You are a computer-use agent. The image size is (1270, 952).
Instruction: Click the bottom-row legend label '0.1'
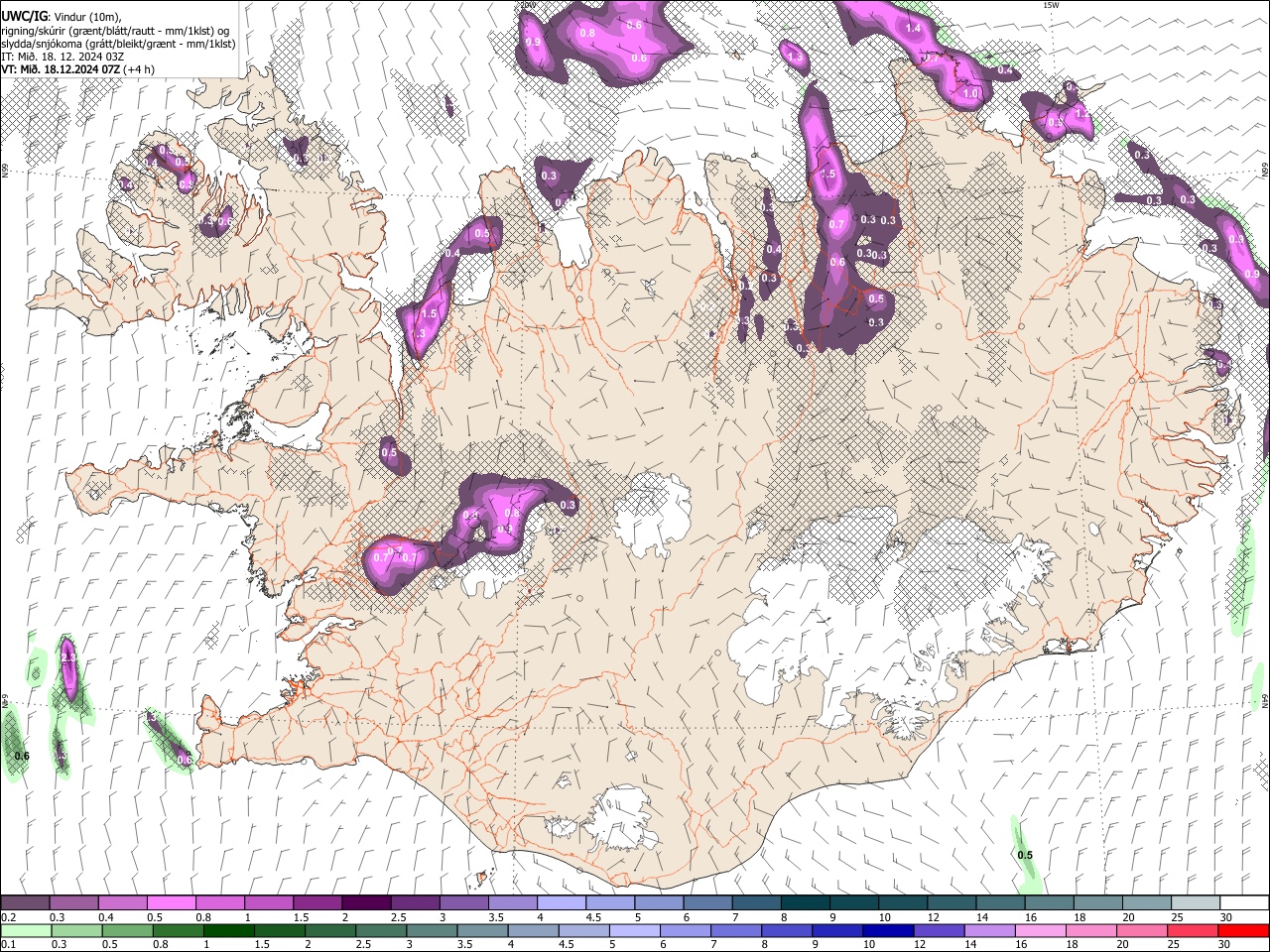(8, 945)
